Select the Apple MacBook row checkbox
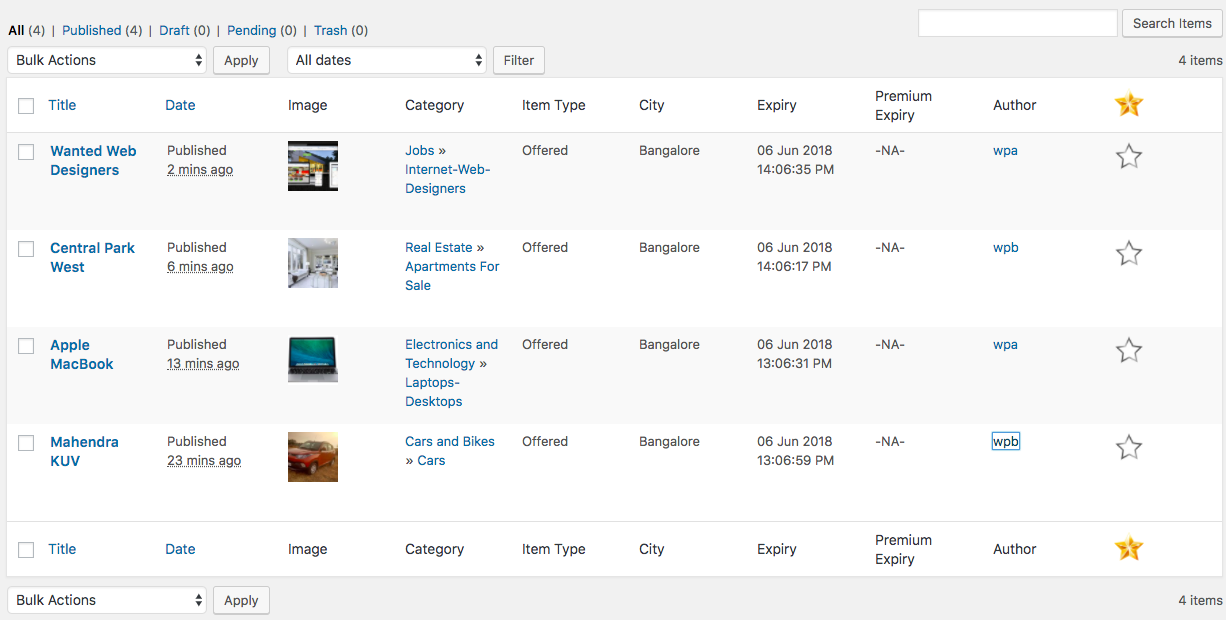The image size is (1226, 620). click(26, 346)
